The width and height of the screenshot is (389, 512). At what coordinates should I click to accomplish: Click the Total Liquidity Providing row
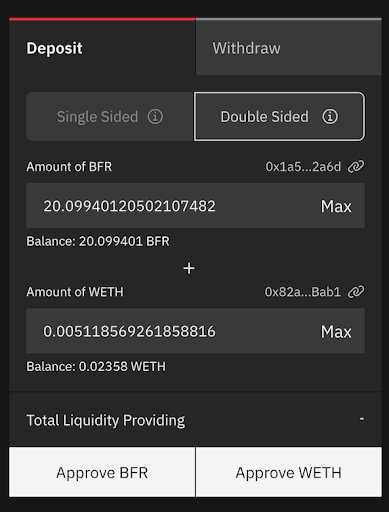click(195, 420)
